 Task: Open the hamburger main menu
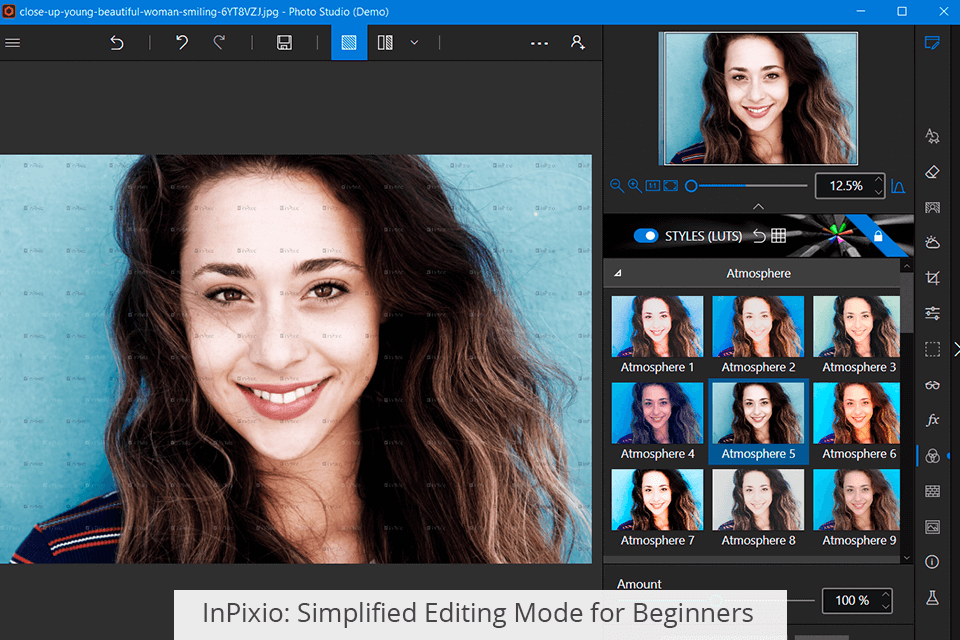point(13,43)
